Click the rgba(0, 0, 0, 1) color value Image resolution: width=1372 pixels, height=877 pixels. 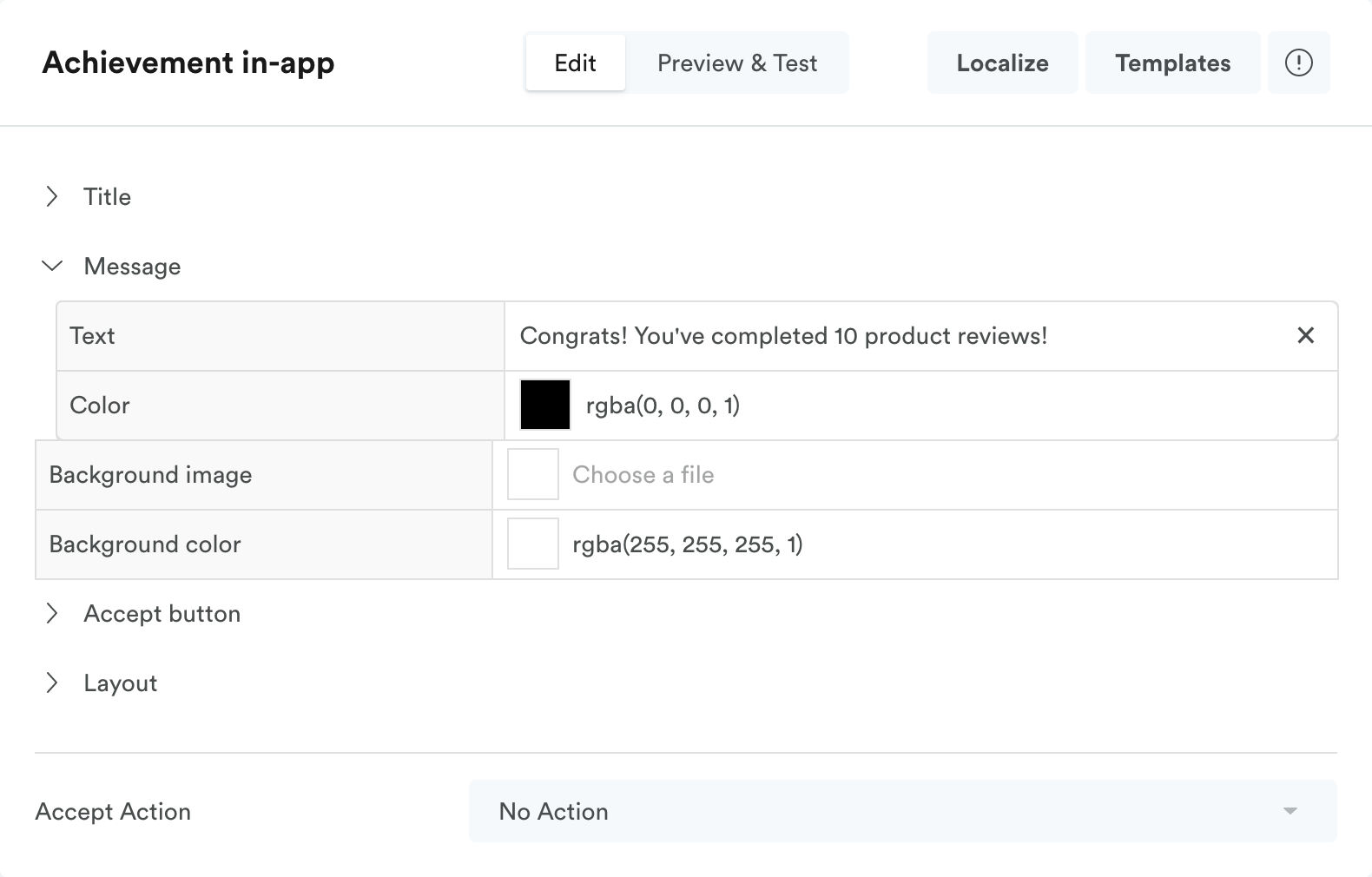pyautogui.click(x=663, y=406)
